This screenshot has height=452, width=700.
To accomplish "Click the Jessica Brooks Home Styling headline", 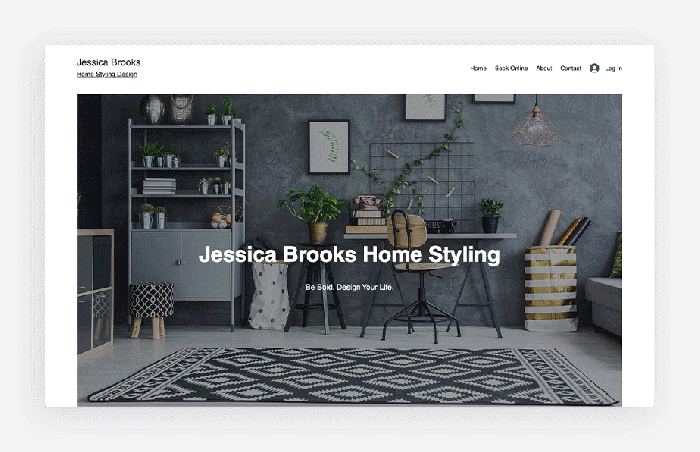I will [x=350, y=255].
